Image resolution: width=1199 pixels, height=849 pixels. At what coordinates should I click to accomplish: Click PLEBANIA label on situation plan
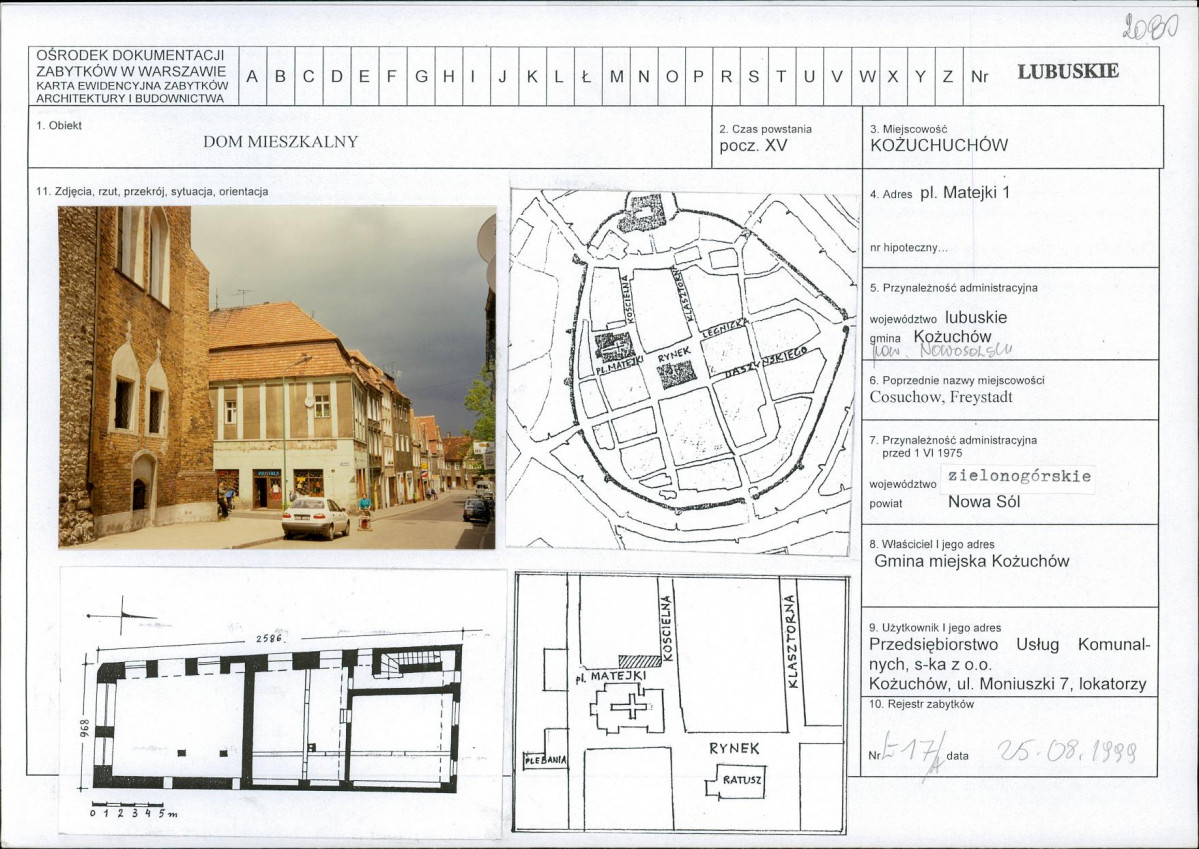click(x=545, y=760)
